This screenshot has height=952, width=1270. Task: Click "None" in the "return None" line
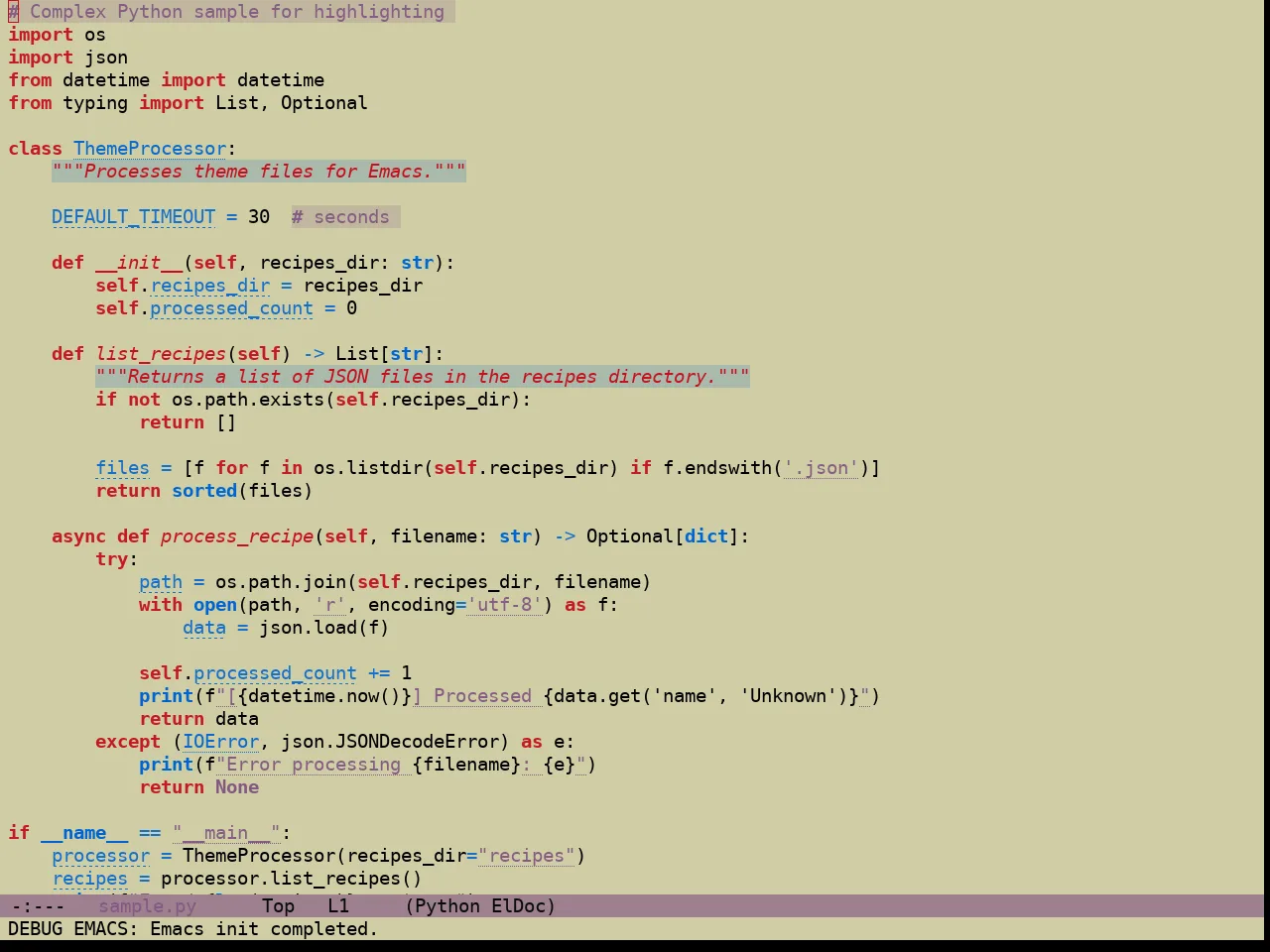(237, 787)
